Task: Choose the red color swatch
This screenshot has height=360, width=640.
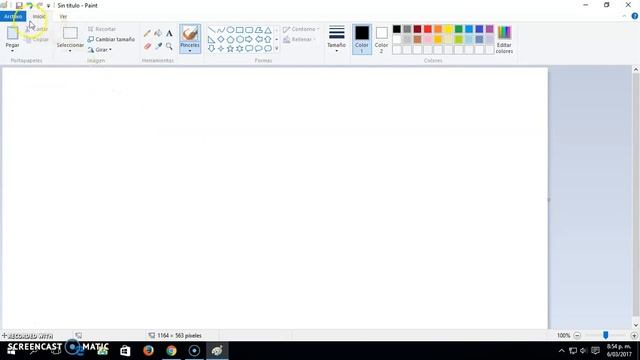Action: 427,29
